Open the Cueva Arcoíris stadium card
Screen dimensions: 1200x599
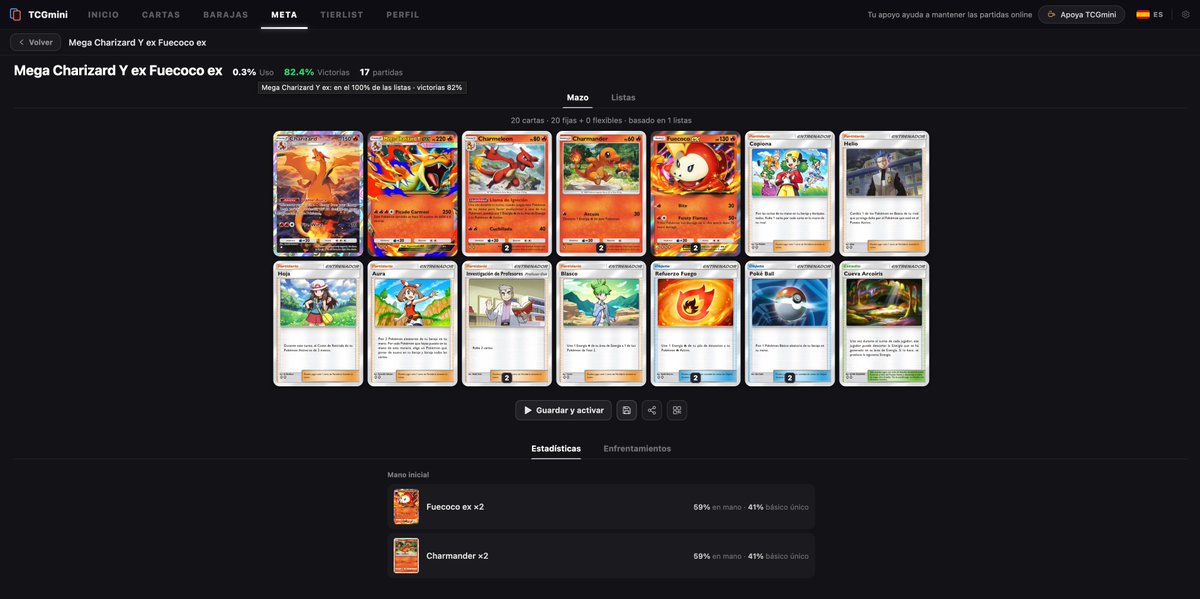884,323
